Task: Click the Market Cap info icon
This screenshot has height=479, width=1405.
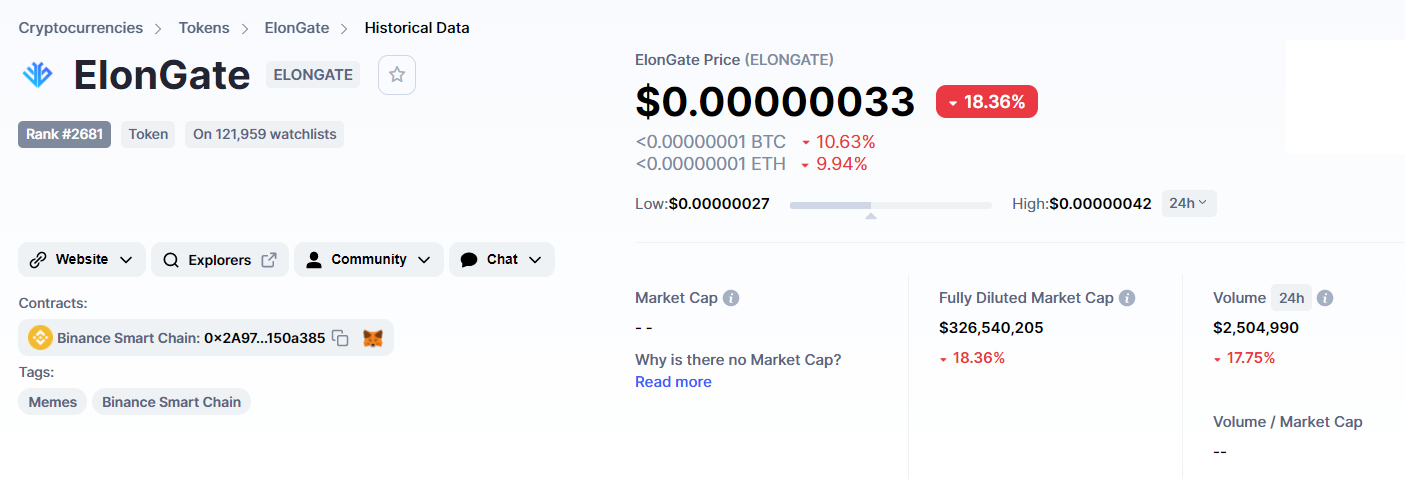Action: pos(731,298)
